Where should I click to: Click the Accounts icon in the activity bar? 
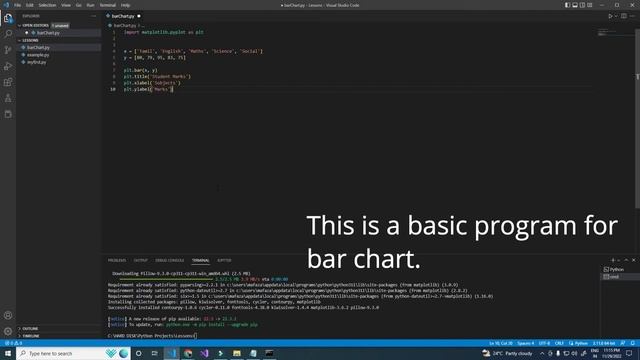point(8,315)
